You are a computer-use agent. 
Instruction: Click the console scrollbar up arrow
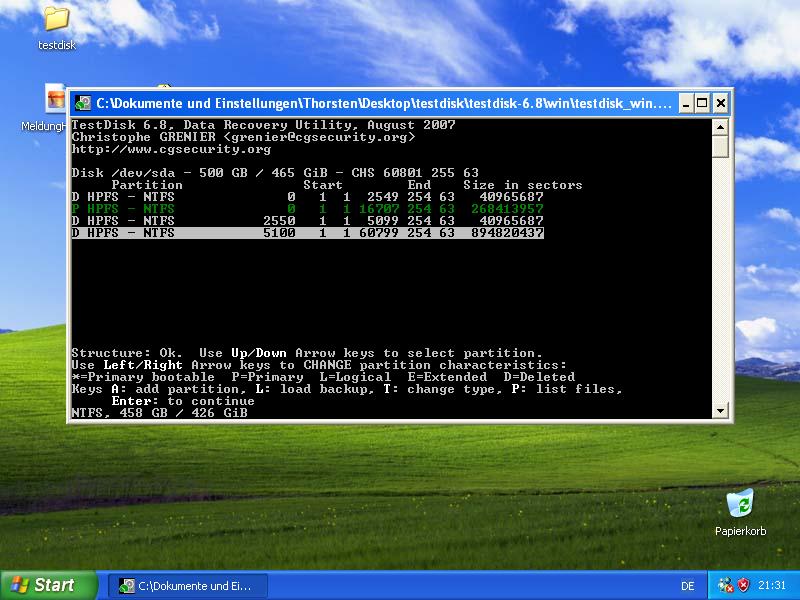pyautogui.click(x=720, y=127)
